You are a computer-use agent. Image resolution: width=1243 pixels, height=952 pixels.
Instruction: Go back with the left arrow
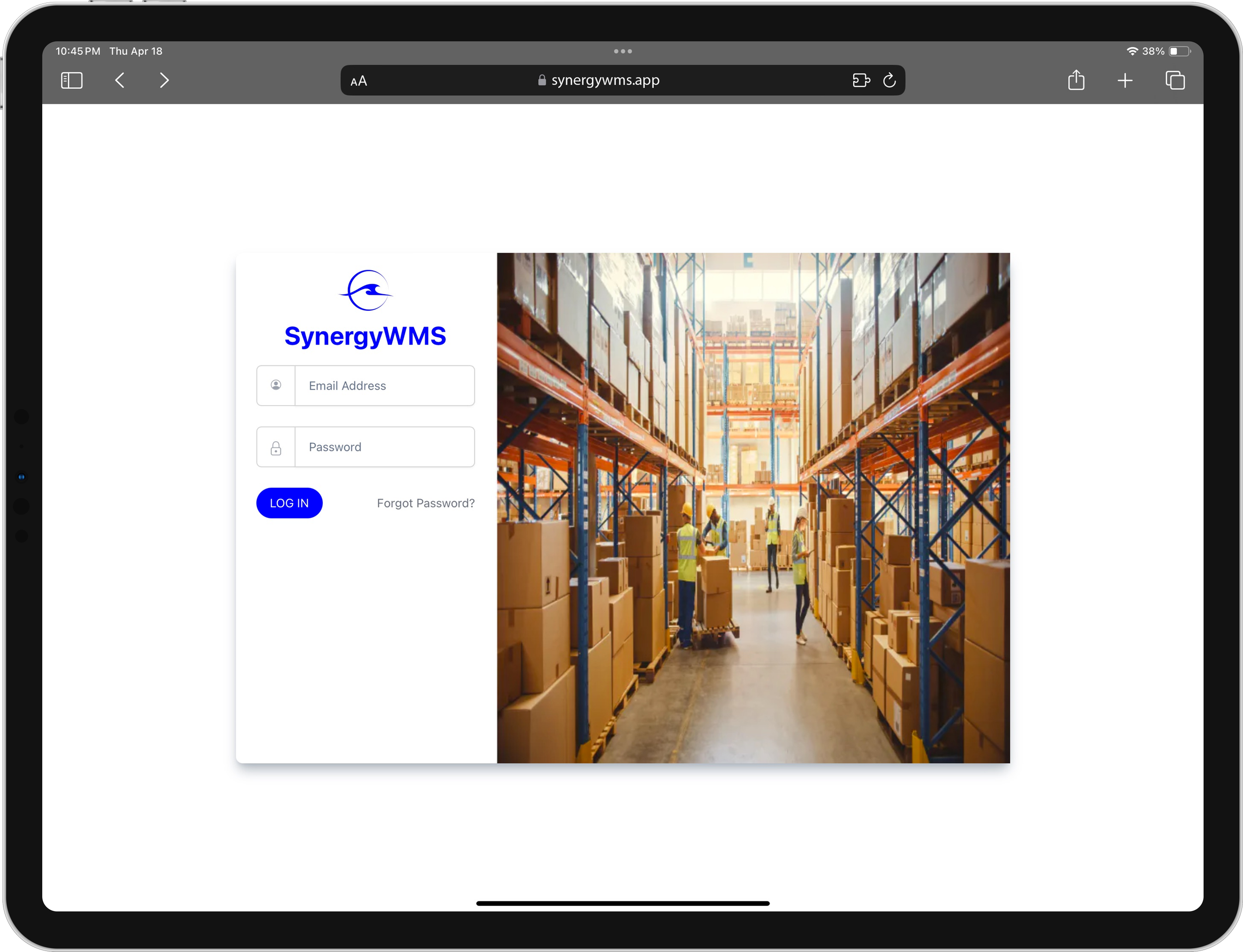120,81
